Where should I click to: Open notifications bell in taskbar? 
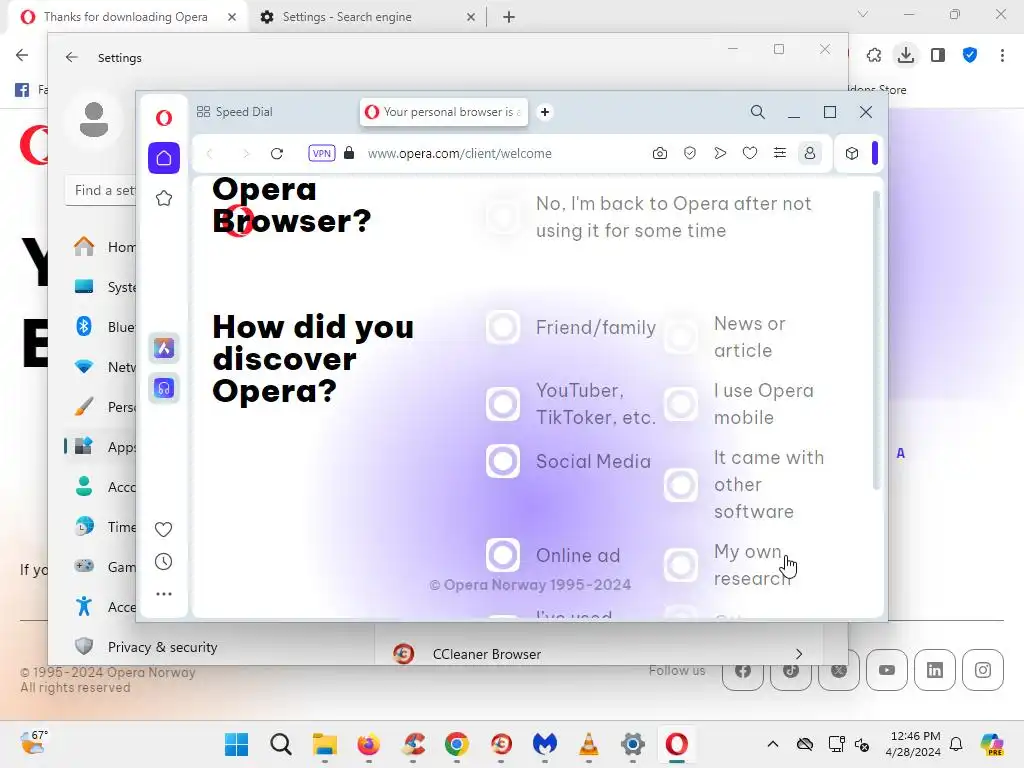pyautogui.click(x=956, y=744)
